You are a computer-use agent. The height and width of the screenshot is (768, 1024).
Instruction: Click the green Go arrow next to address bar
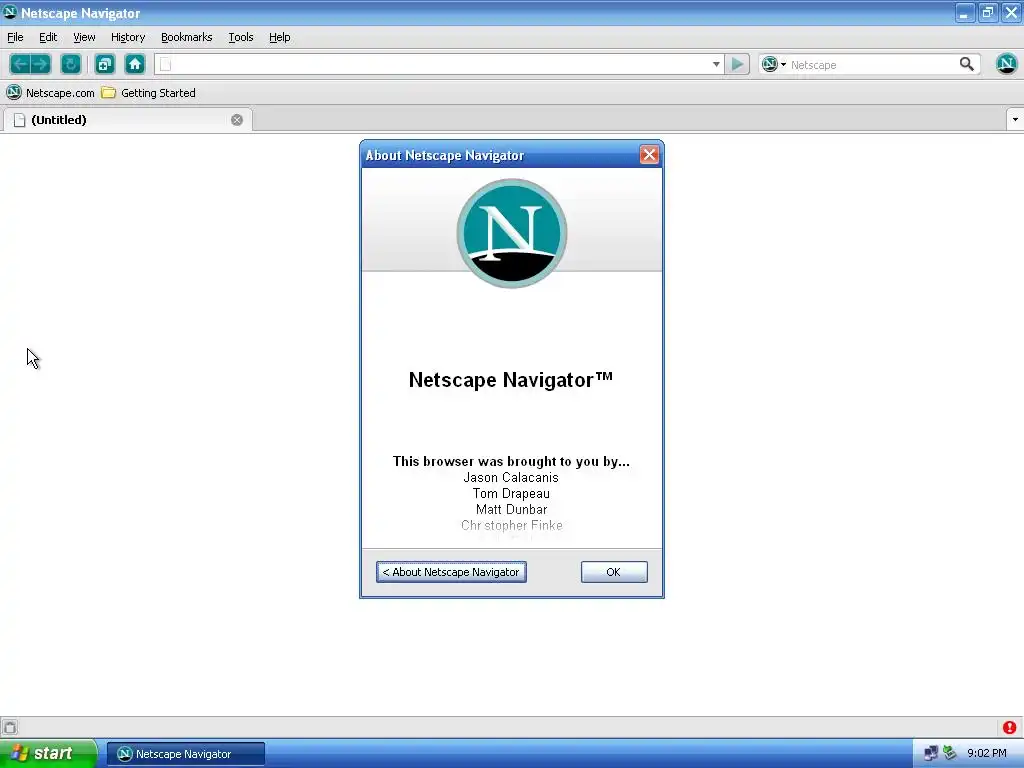[x=737, y=64]
